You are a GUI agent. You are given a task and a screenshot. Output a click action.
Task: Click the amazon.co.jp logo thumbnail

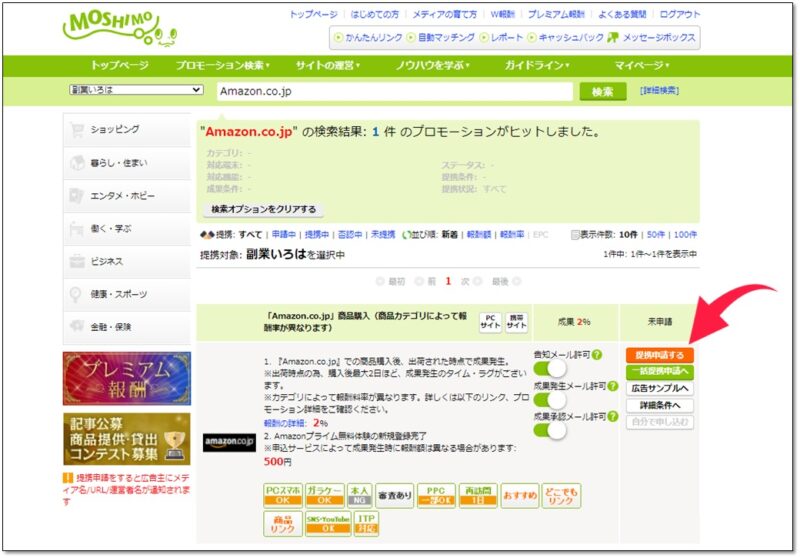click(229, 442)
